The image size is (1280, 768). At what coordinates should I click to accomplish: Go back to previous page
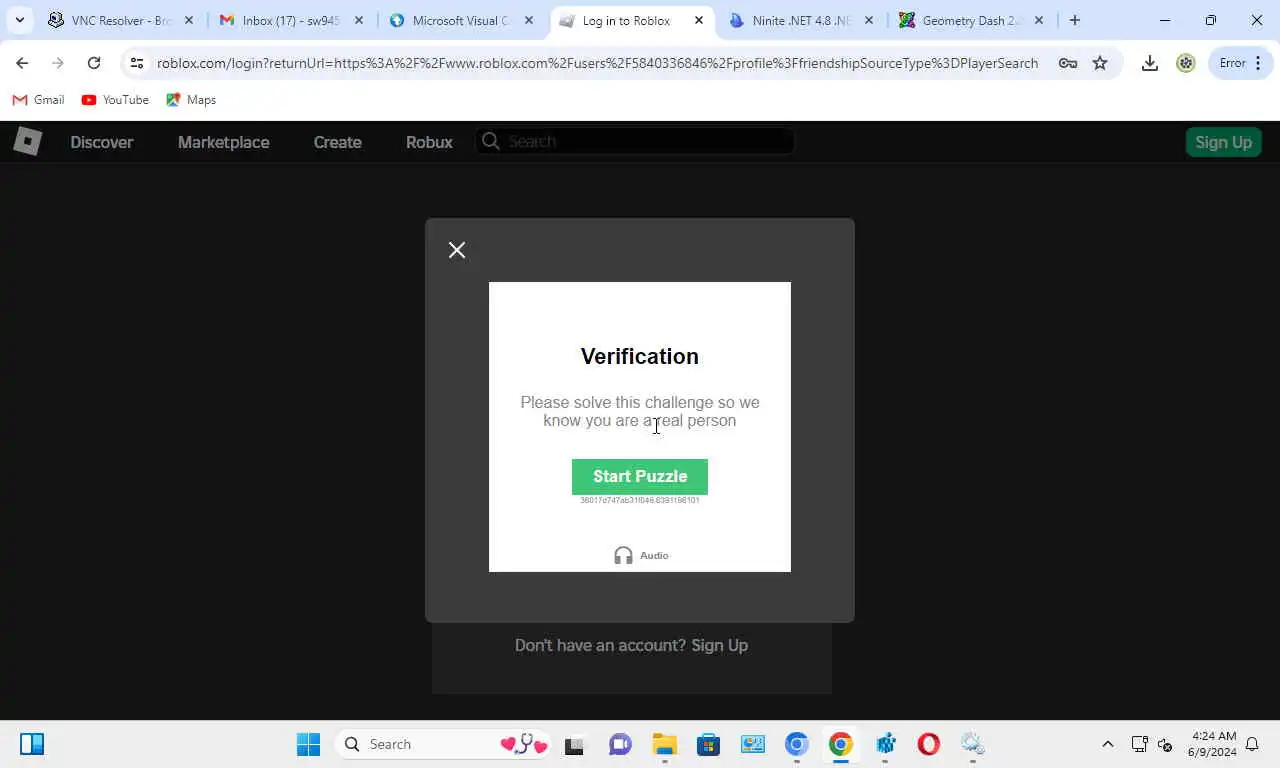pyautogui.click(x=22, y=63)
